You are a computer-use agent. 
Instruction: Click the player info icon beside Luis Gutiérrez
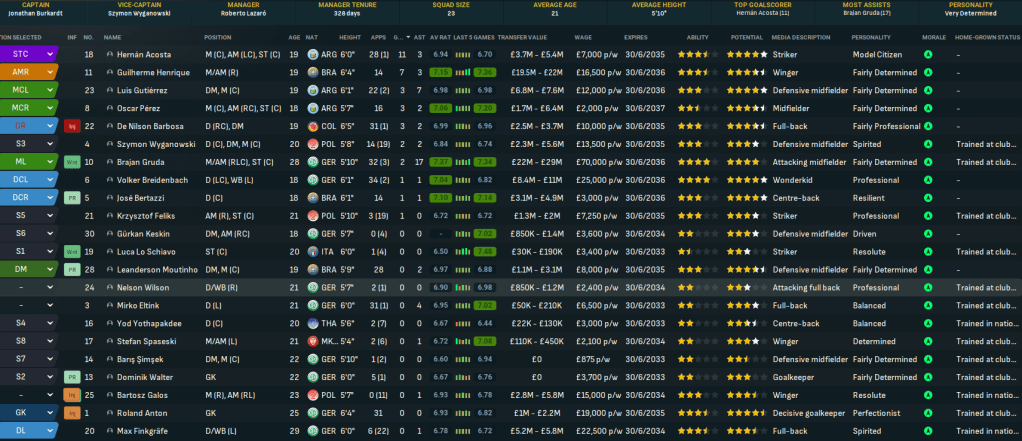click(x=107, y=90)
